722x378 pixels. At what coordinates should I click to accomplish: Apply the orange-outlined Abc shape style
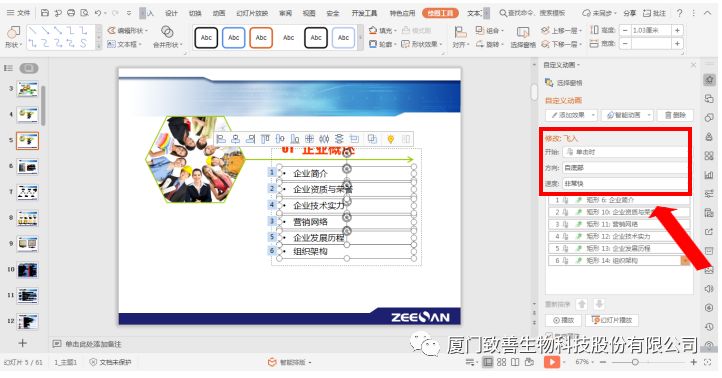tap(261, 38)
